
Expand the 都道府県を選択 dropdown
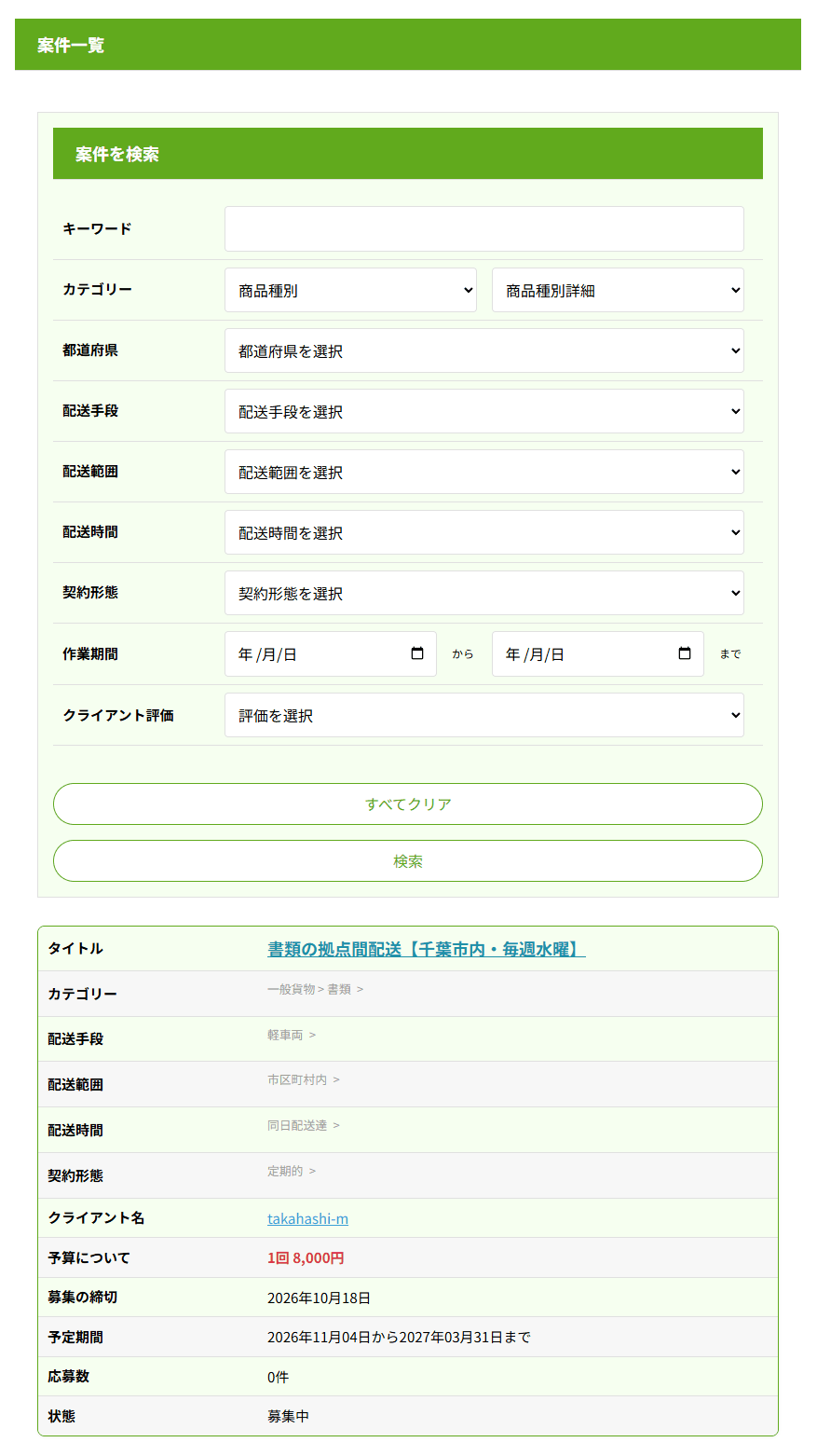pyautogui.click(x=483, y=350)
